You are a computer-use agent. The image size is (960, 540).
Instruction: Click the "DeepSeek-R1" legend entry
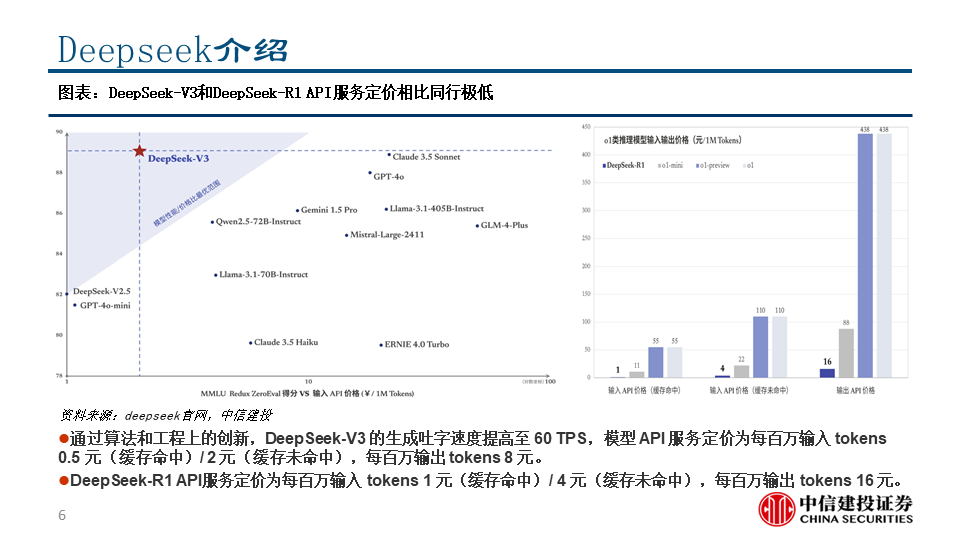623,165
